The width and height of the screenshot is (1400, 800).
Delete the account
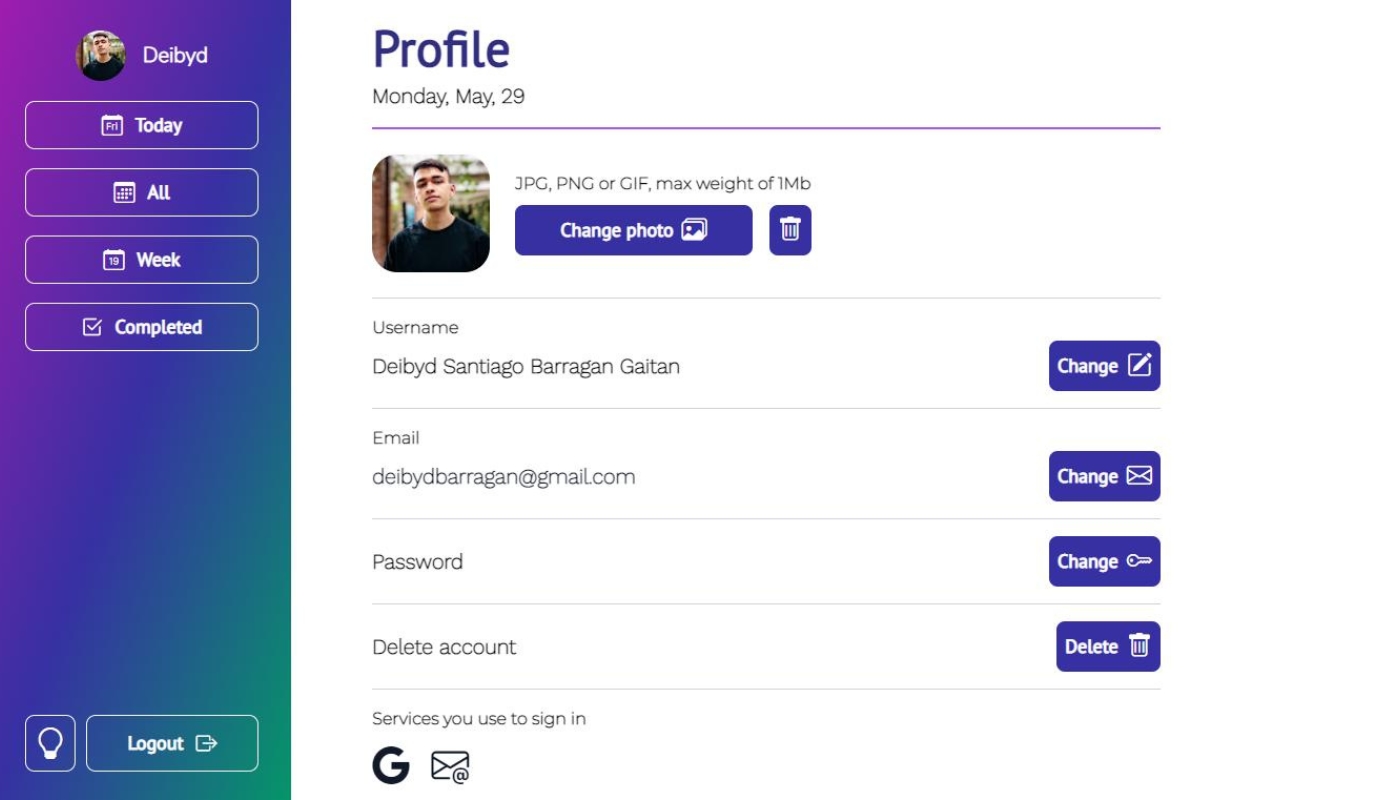coord(1108,646)
